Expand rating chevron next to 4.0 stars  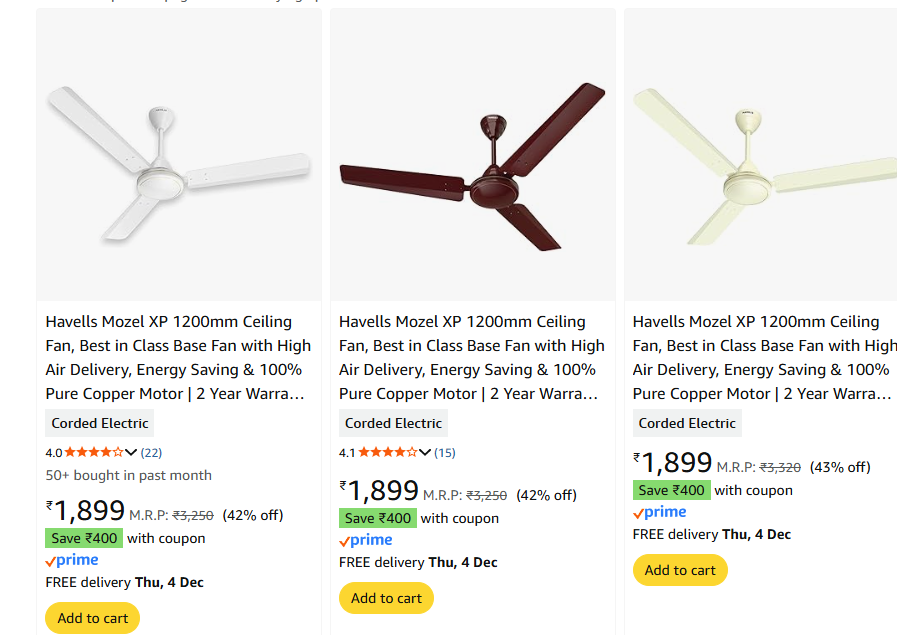[131, 452]
